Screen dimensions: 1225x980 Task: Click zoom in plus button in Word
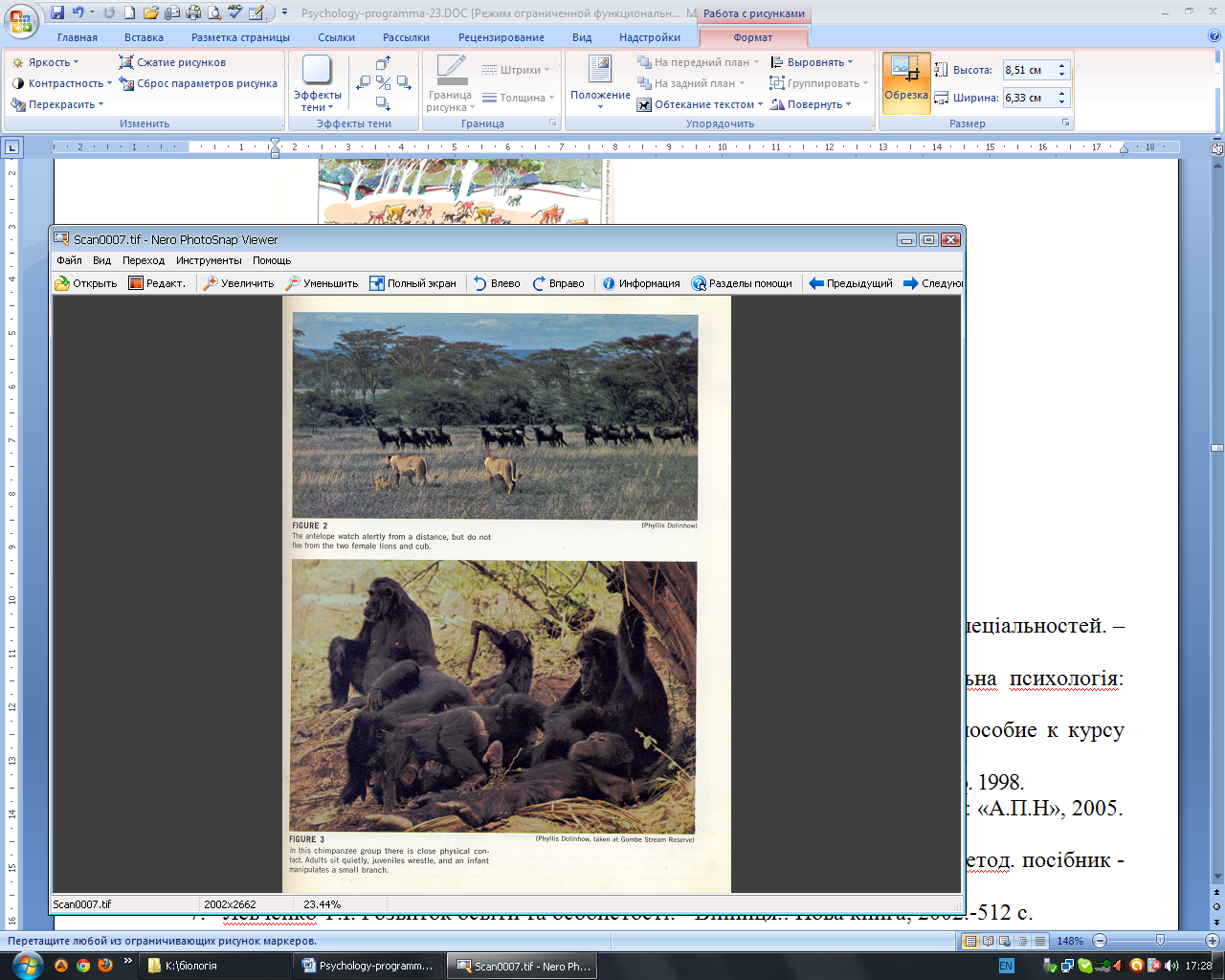click(x=1214, y=941)
